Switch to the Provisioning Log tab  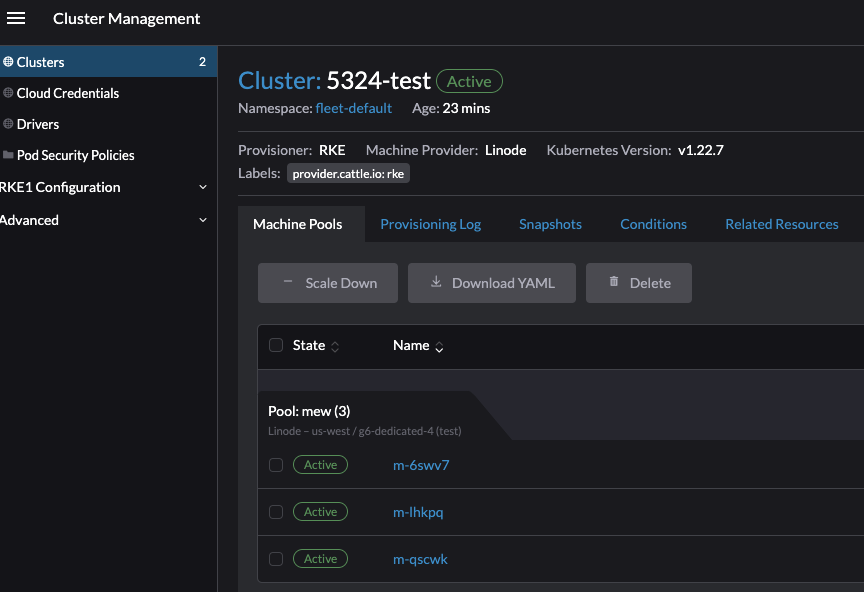point(430,224)
